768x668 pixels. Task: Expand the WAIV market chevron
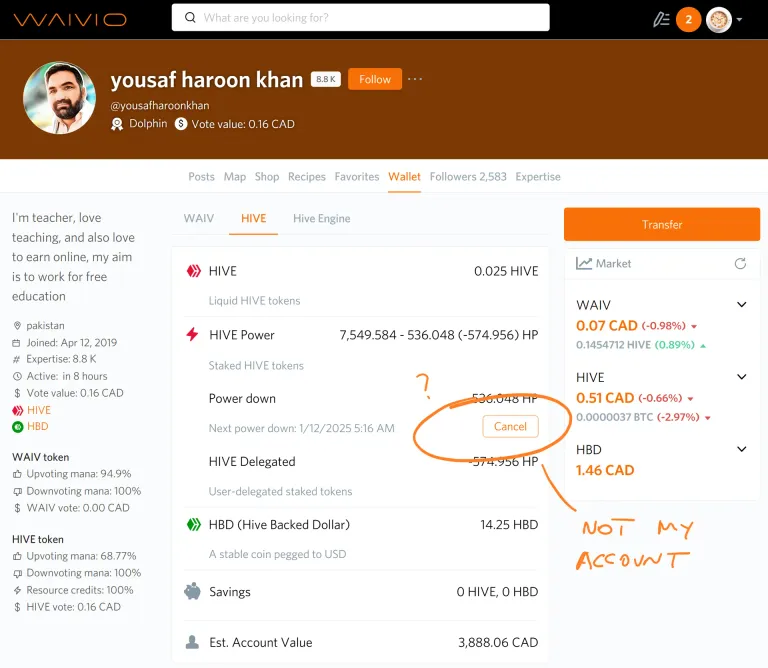click(742, 305)
